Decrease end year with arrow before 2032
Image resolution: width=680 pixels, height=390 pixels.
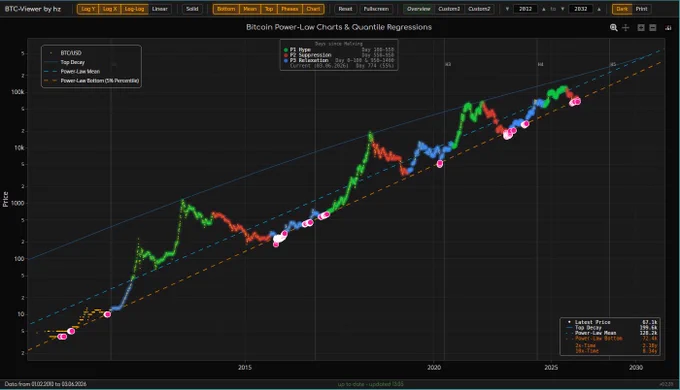[x=562, y=9]
